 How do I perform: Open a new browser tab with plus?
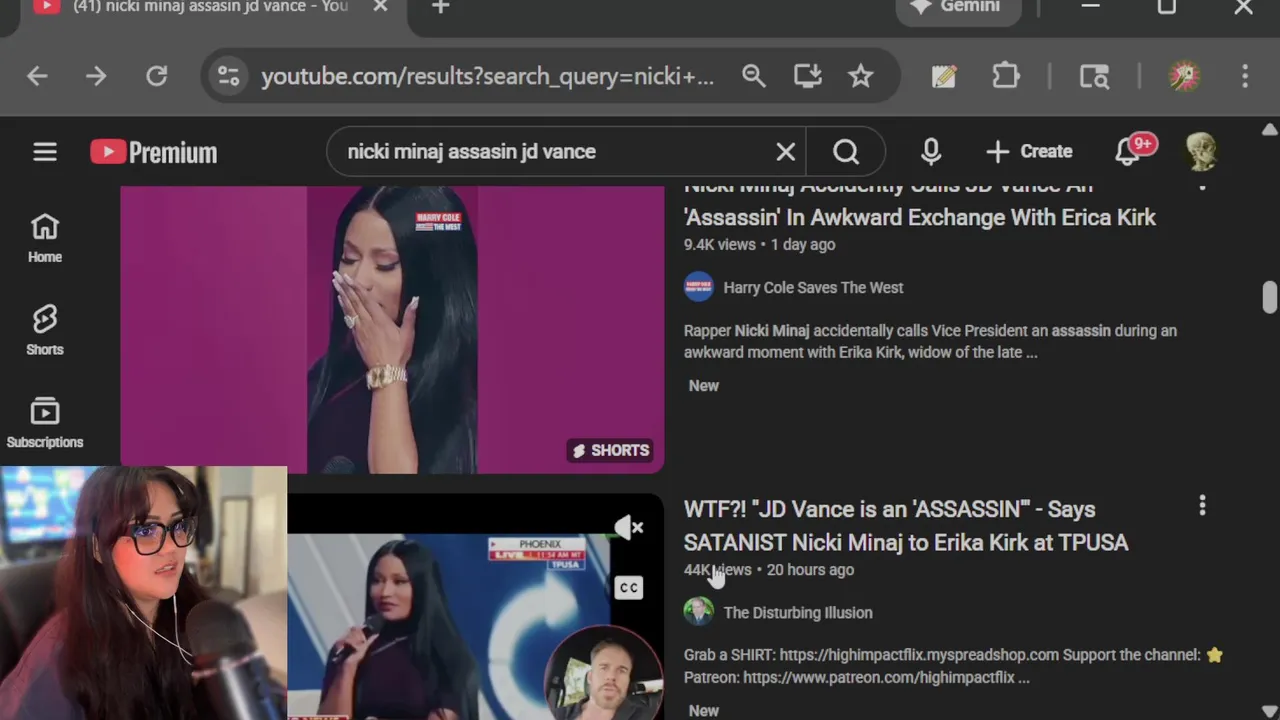(x=441, y=7)
